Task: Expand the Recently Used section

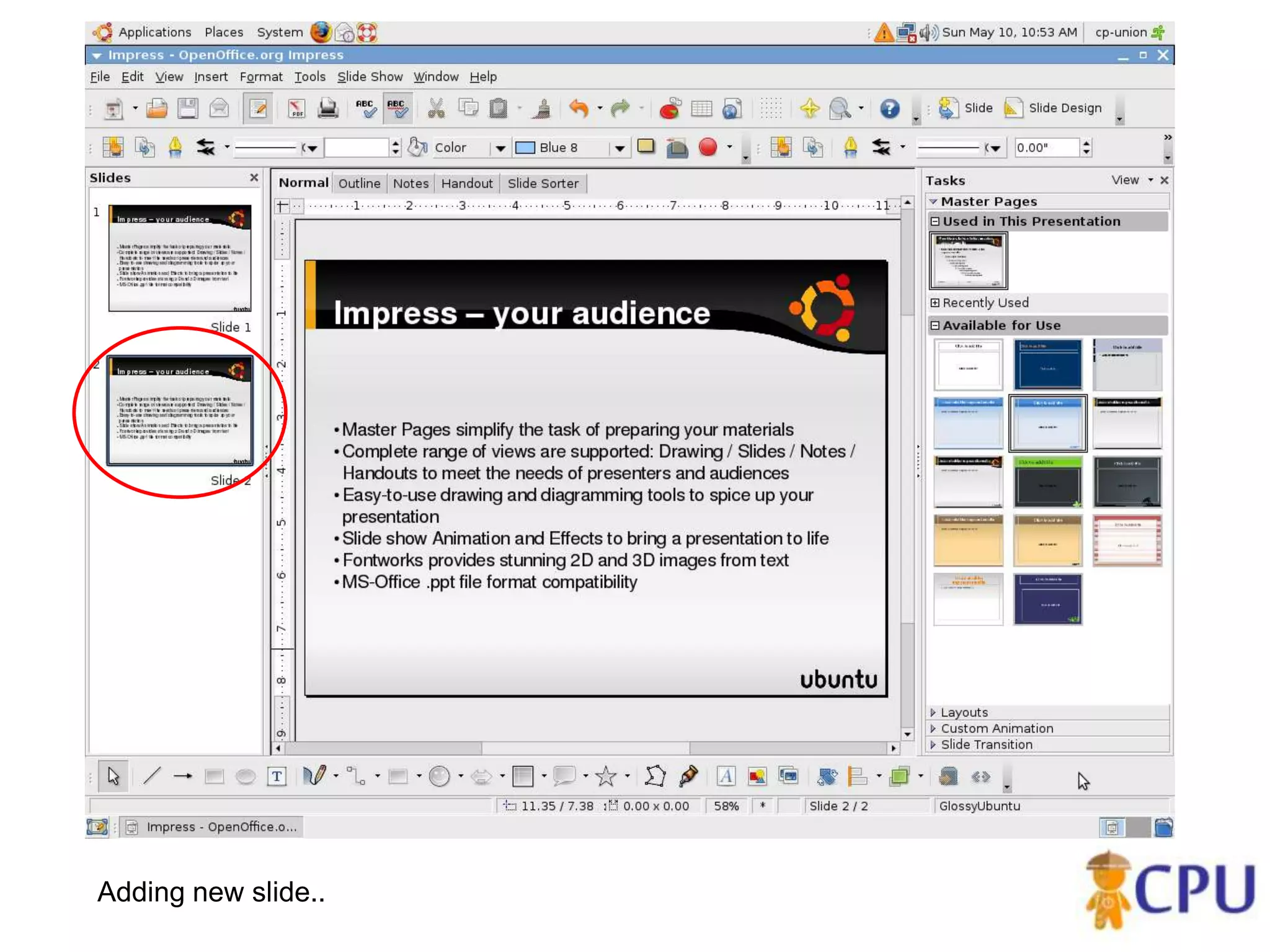Action: pos(935,302)
